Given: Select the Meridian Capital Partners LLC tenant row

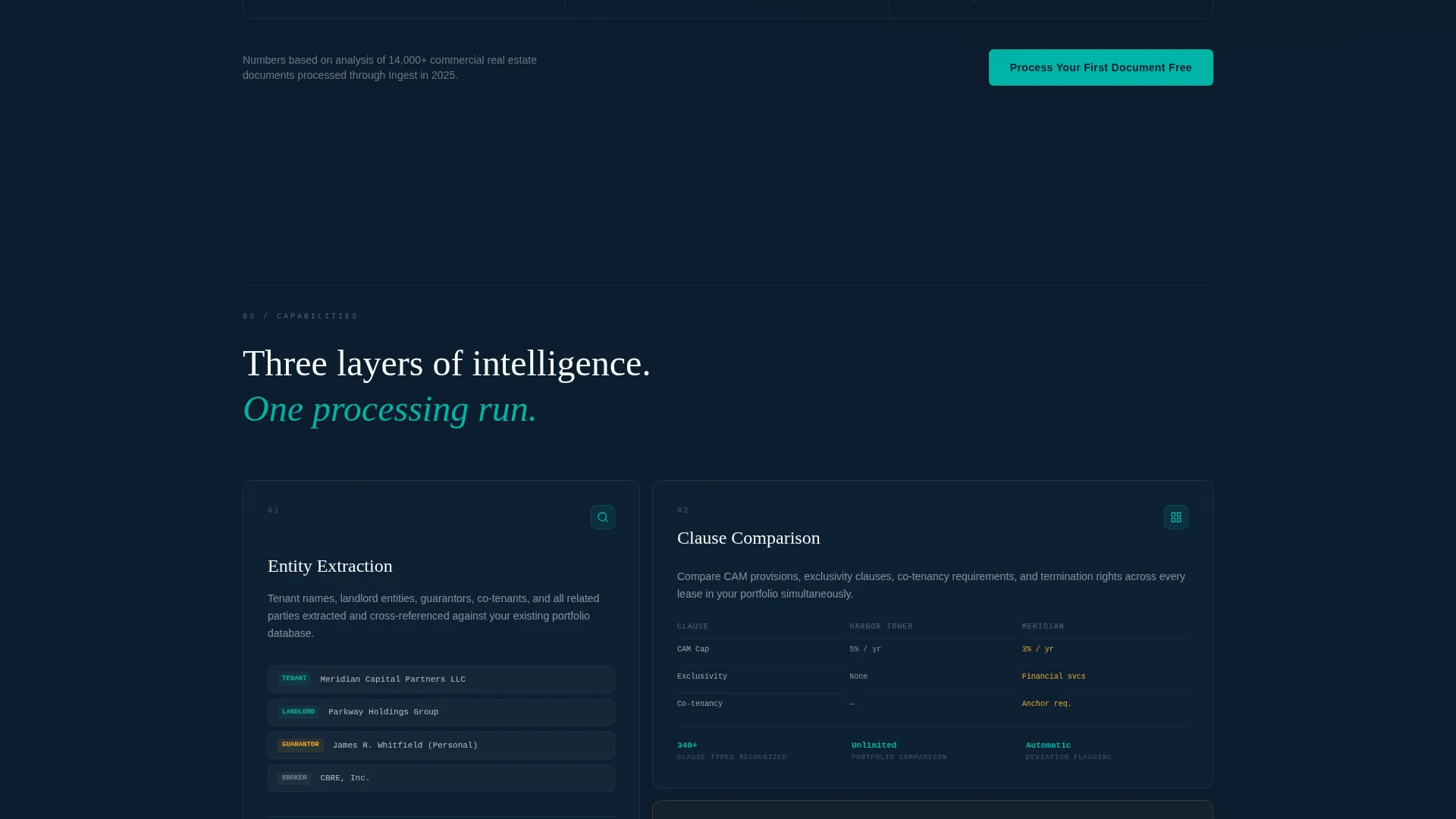Looking at the screenshot, I should pyautogui.click(x=441, y=679).
